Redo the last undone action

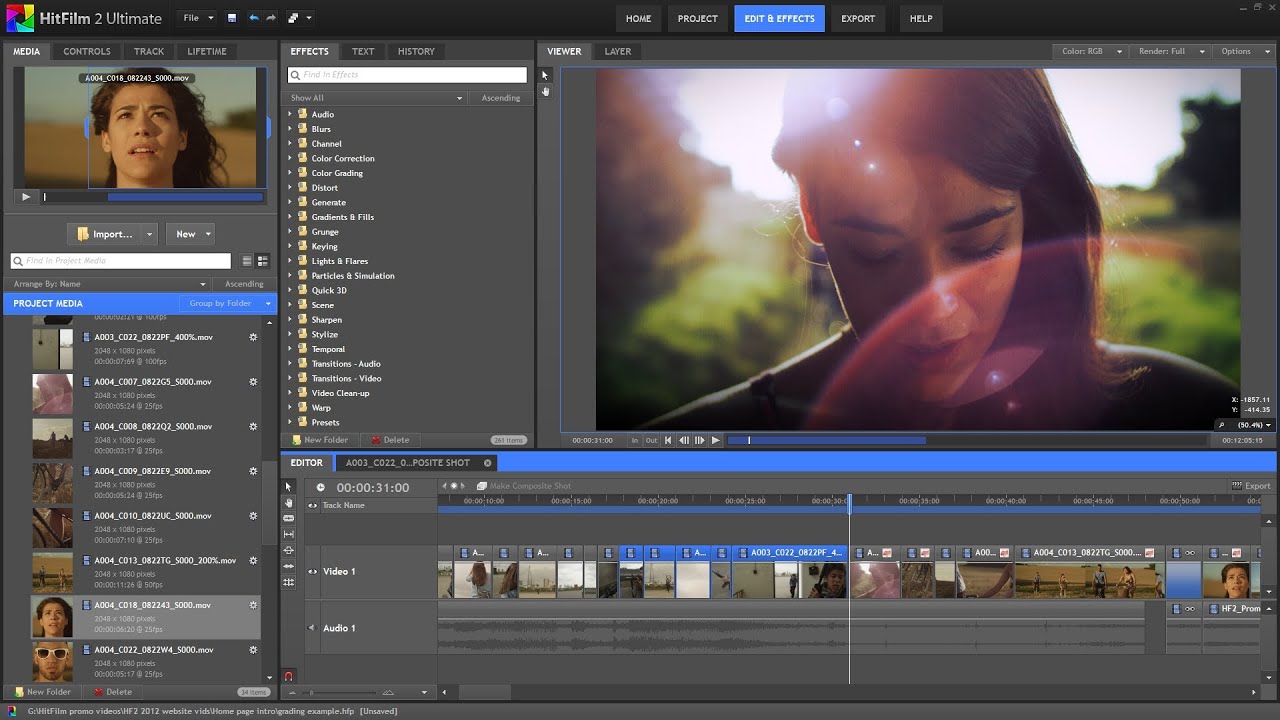(271, 18)
